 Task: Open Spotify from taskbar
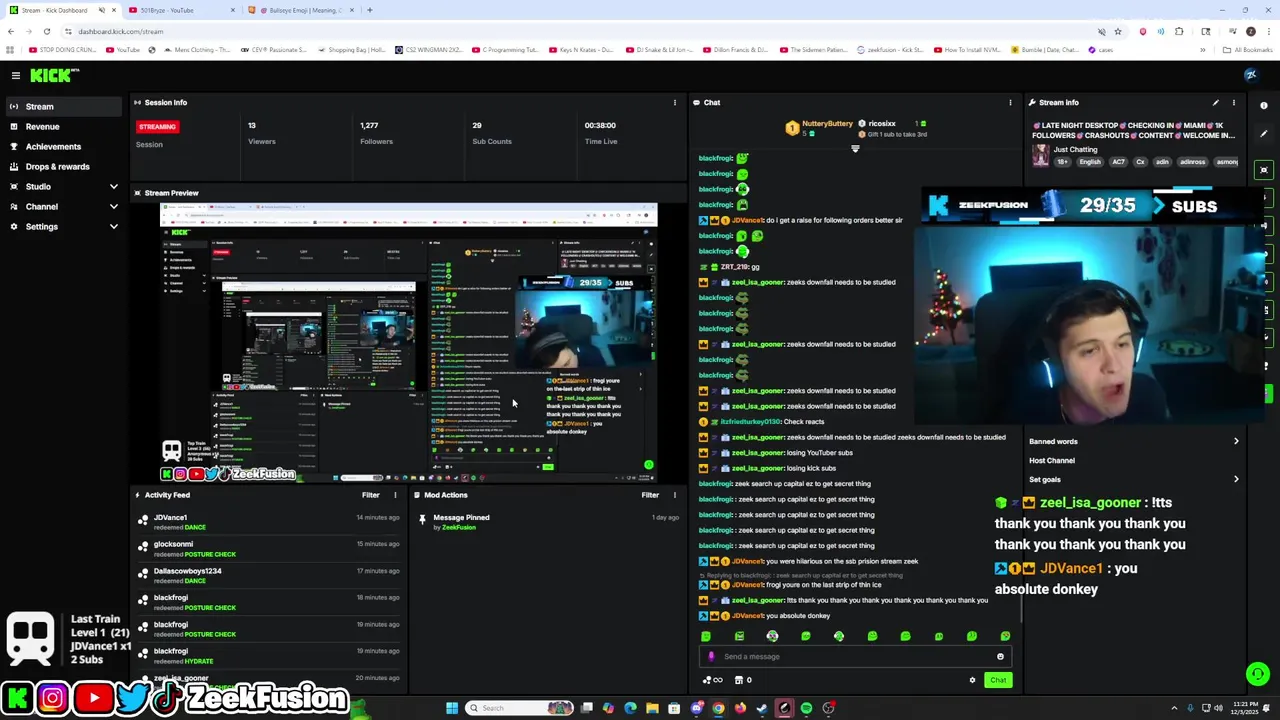click(x=806, y=708)
